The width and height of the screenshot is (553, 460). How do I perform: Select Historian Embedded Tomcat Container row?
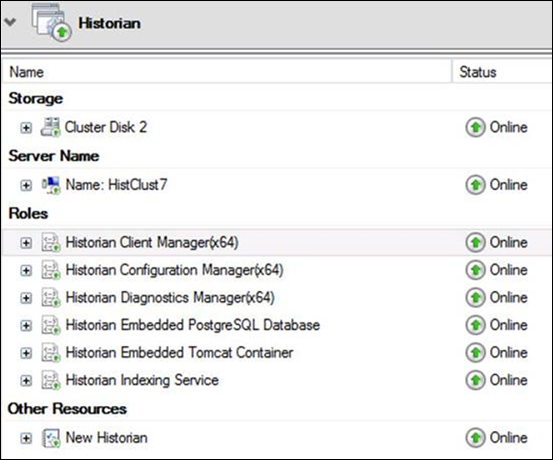[276, 353]
